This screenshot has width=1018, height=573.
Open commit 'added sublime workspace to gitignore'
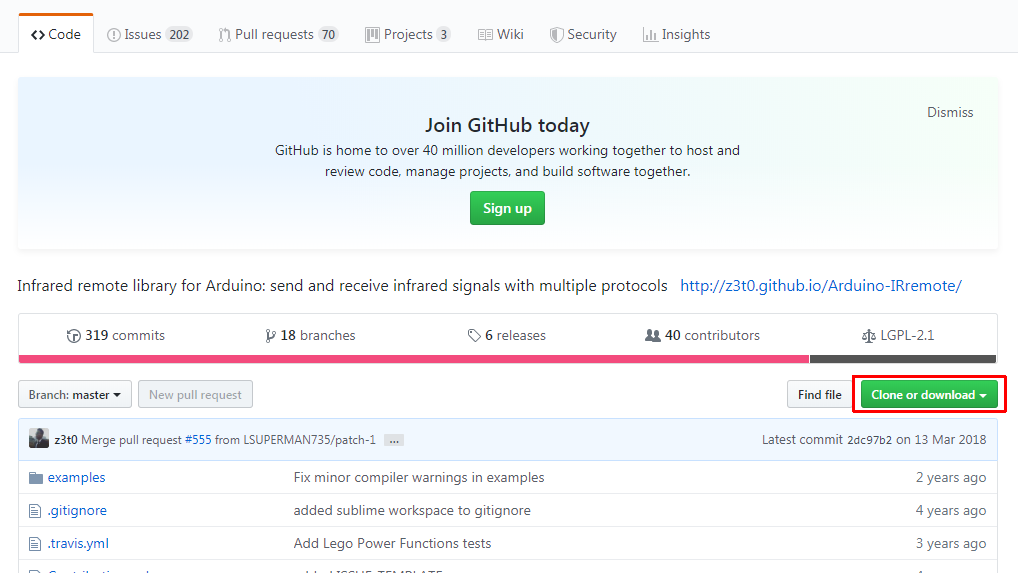[x=412, y=511]
